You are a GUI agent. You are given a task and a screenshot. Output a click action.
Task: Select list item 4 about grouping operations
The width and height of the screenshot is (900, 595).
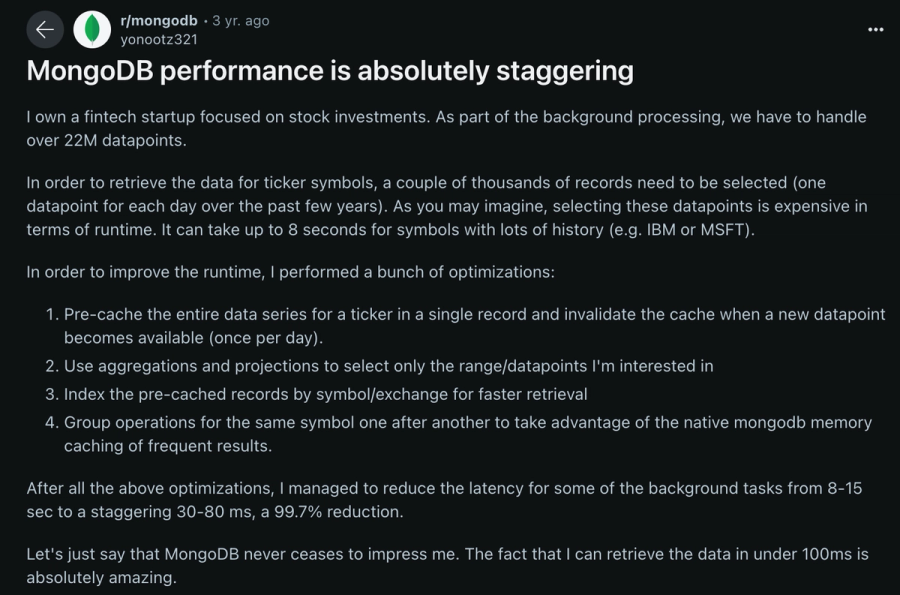tap(468, 434)
